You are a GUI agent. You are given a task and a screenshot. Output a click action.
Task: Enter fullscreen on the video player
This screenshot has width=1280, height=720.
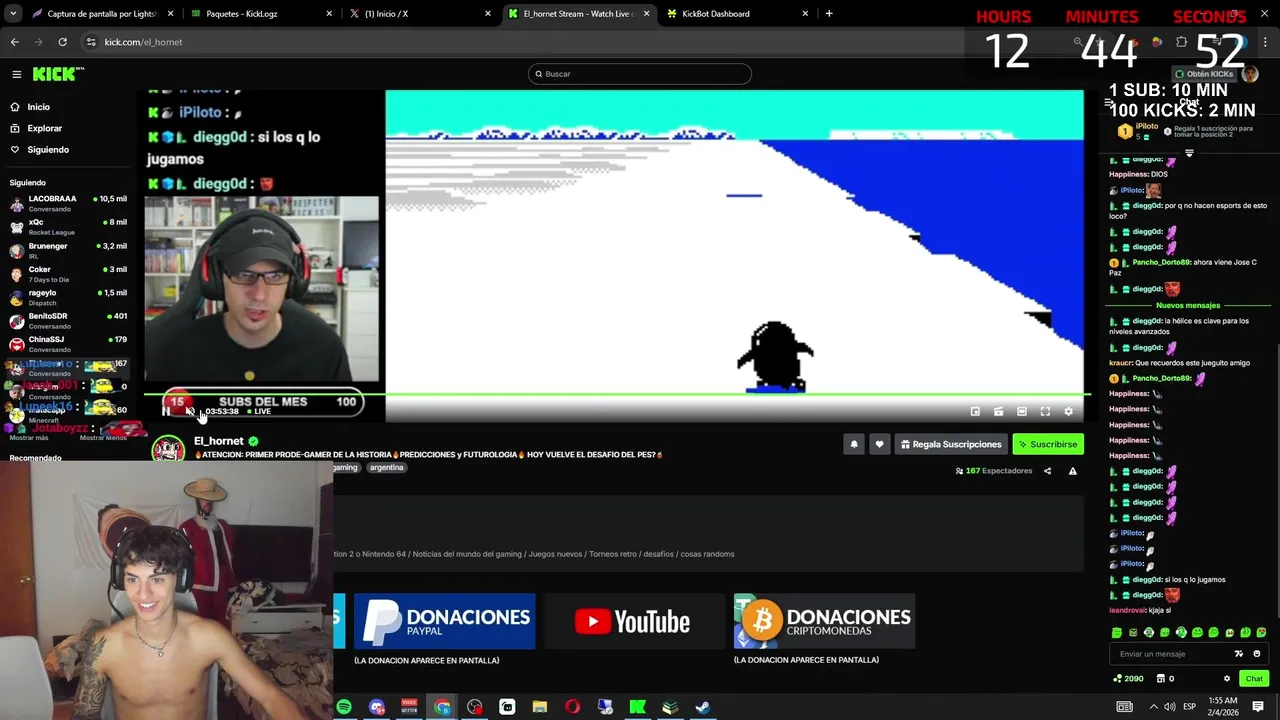coord(1045,411)
